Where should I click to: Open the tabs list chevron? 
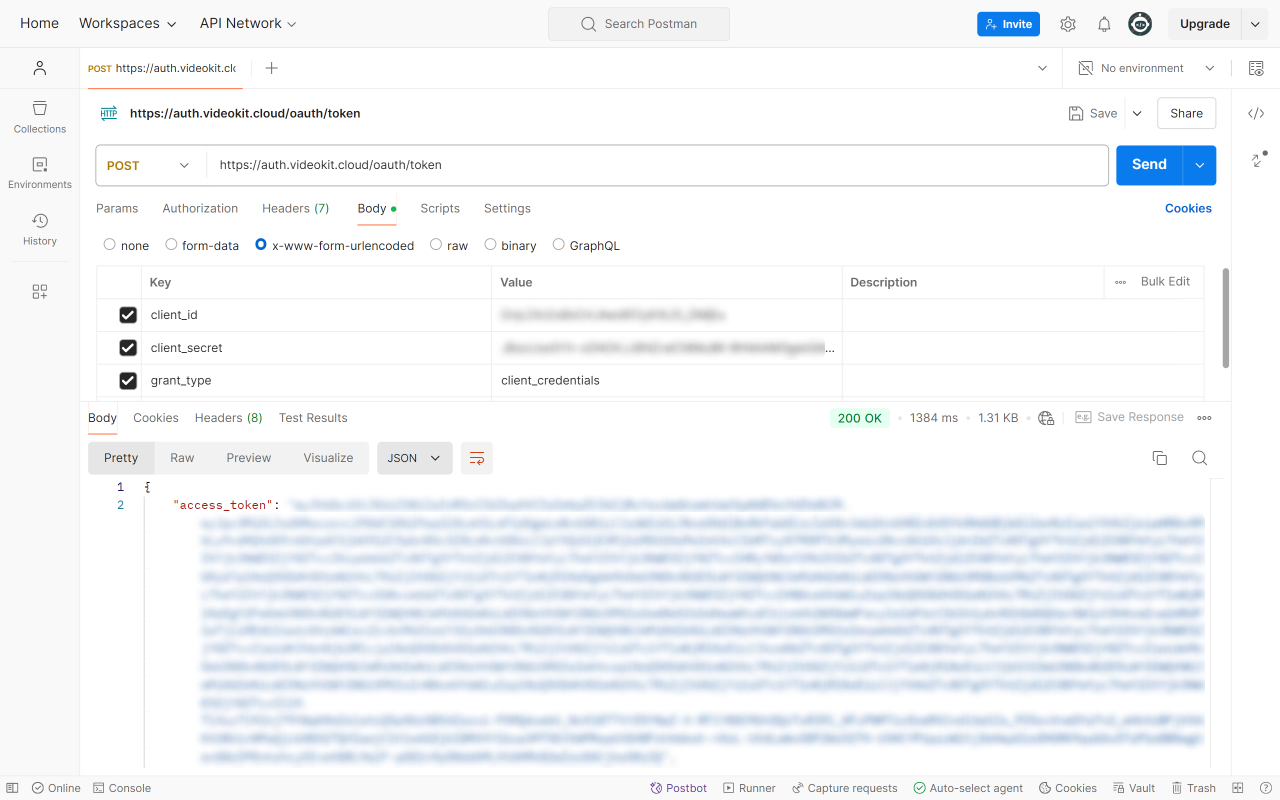1043,68
